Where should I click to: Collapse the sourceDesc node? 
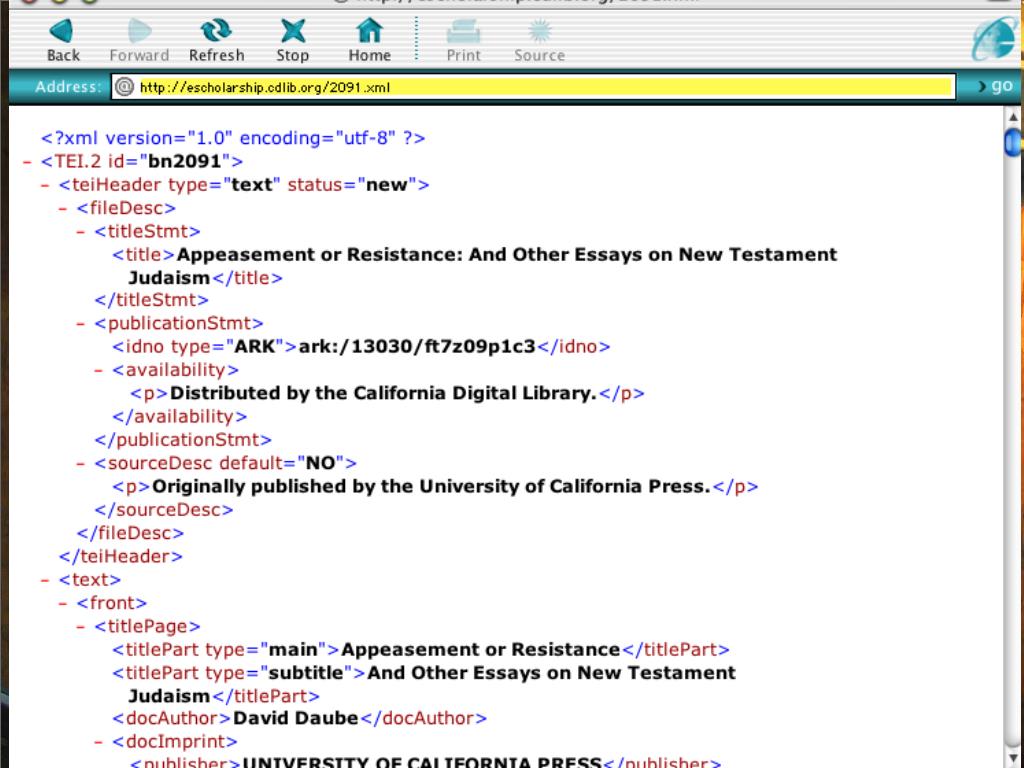coord(80,463)
